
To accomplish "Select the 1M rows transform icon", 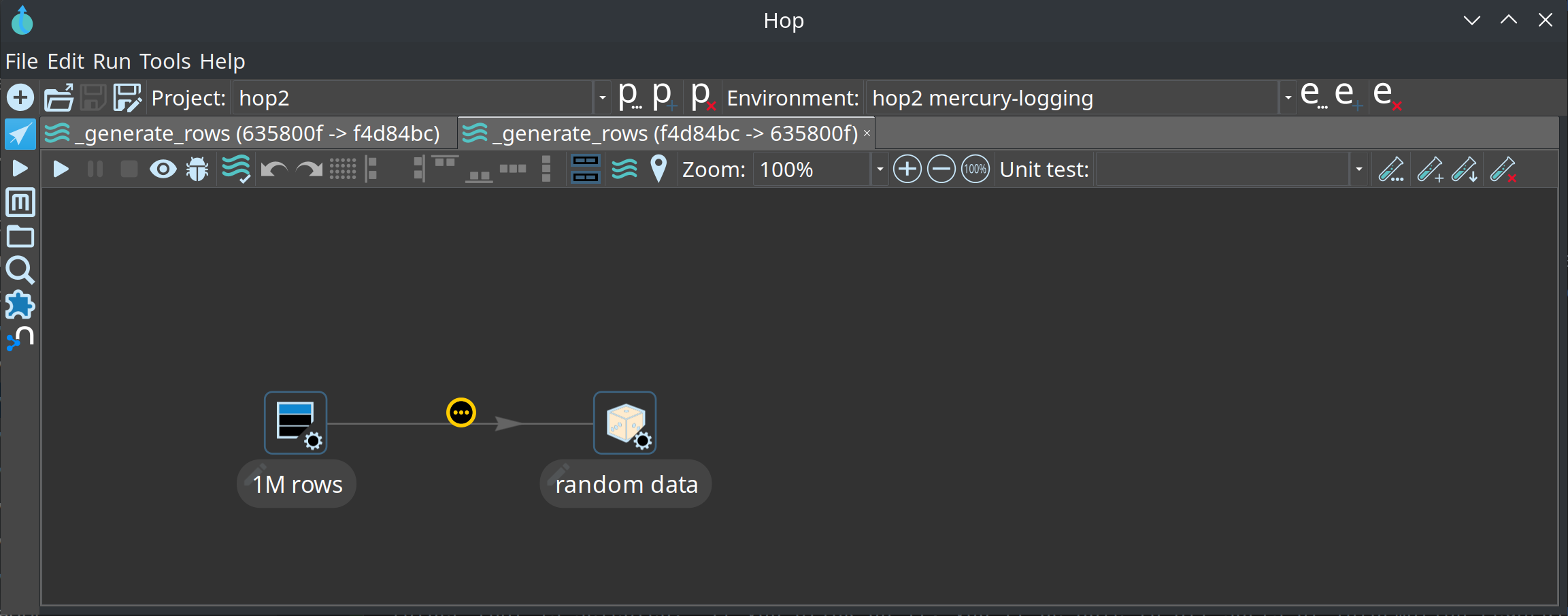I will point(296,423).
